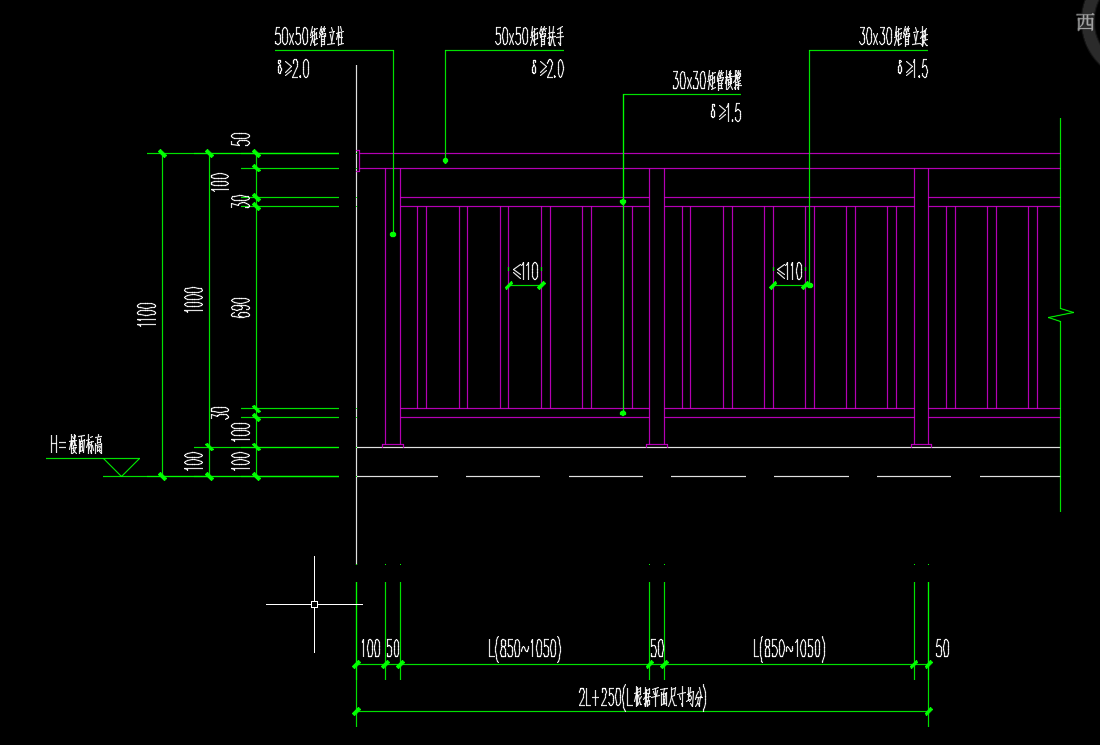
Task: Select the top δ≥2.0 thickness note under handrail label
Action: tap(547, 69)
